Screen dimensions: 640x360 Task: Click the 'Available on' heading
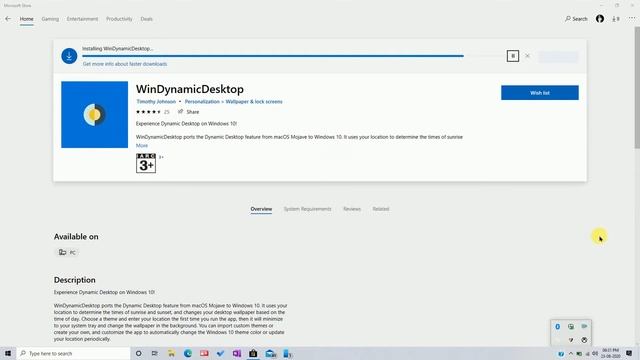click(76, 237)
